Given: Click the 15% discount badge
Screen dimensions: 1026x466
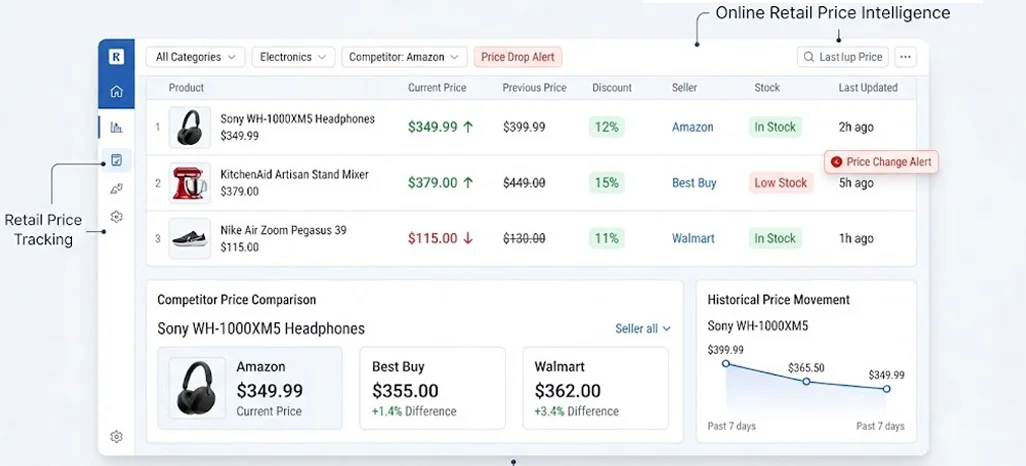Looking at the screenshot, I should point(607,183).
